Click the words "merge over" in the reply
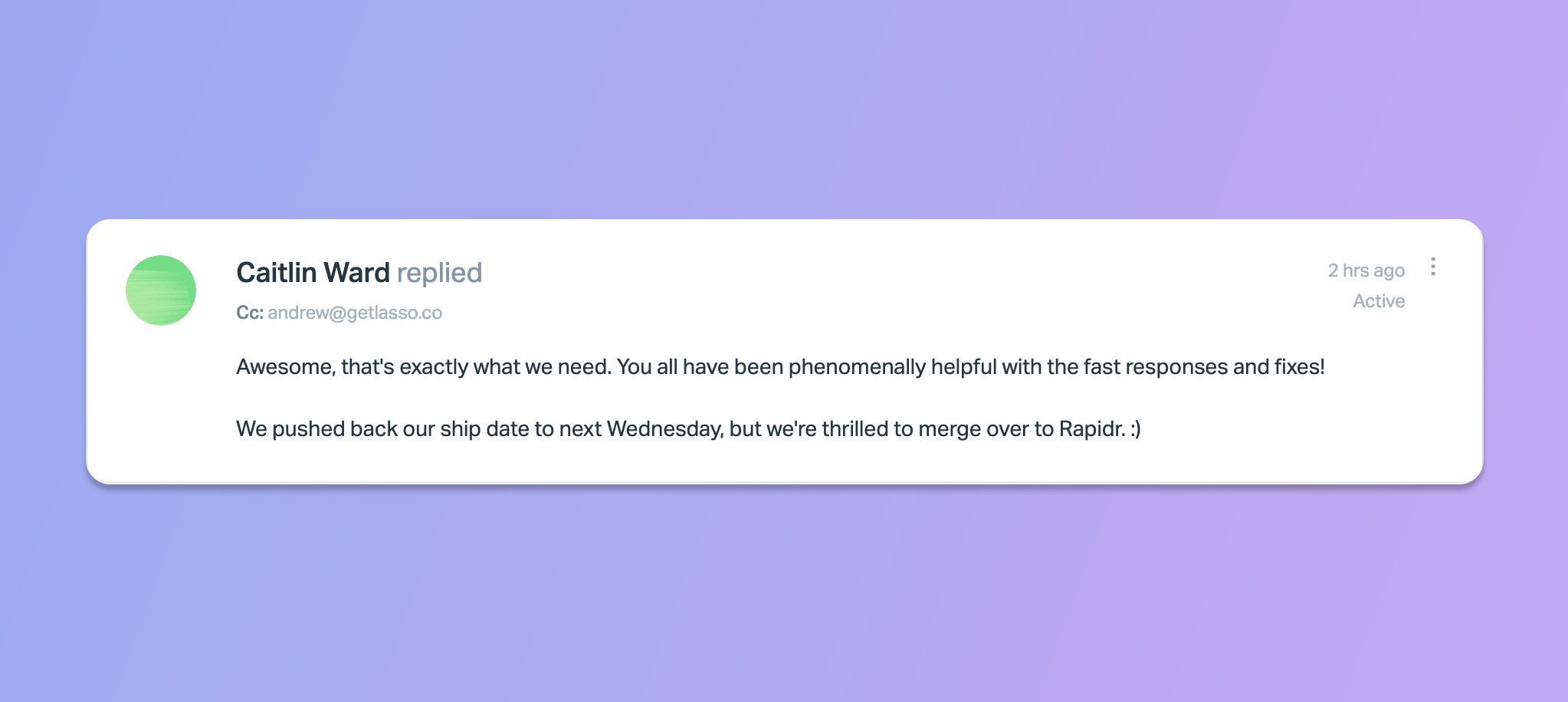The width and height of the screenshot is (1568, 702). point(969,429)
